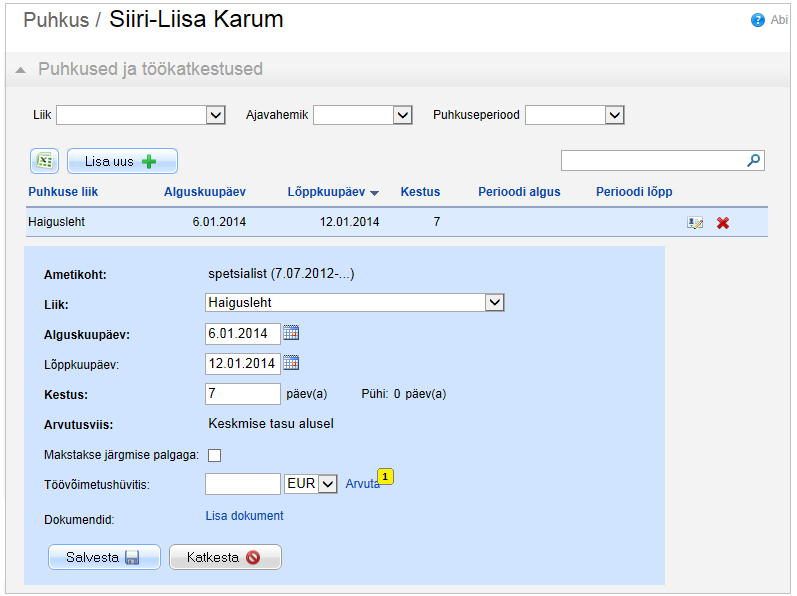
Task: Click the edit icon in Haigusleht row
Action: click(x=694, y=223)
